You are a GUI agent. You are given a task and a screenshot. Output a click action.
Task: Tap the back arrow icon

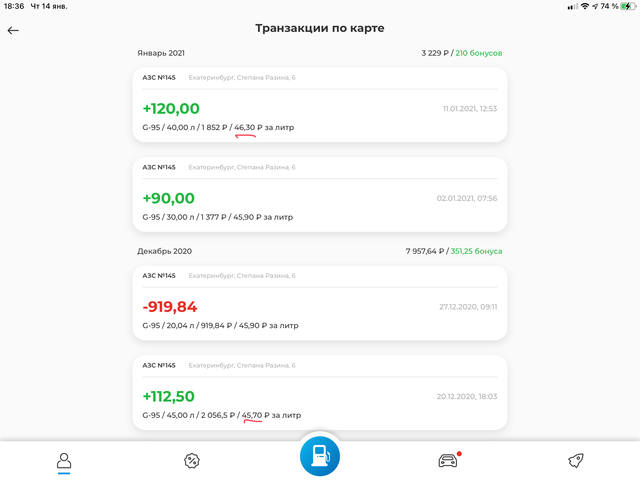(x=13, y=30)
